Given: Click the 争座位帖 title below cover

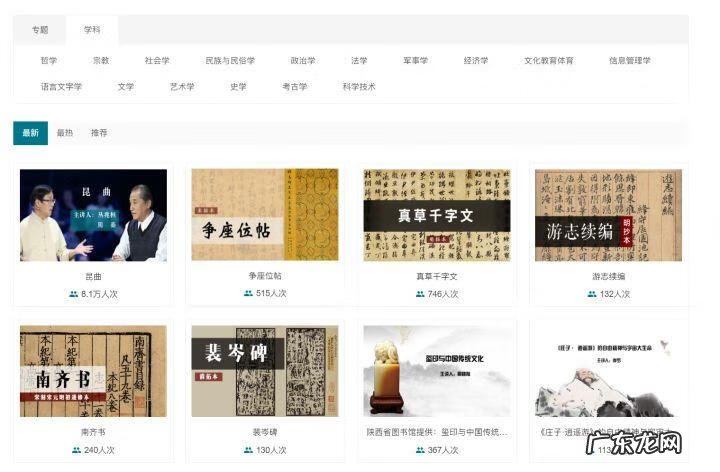Looking at the screenshot, I should point(265,276).
